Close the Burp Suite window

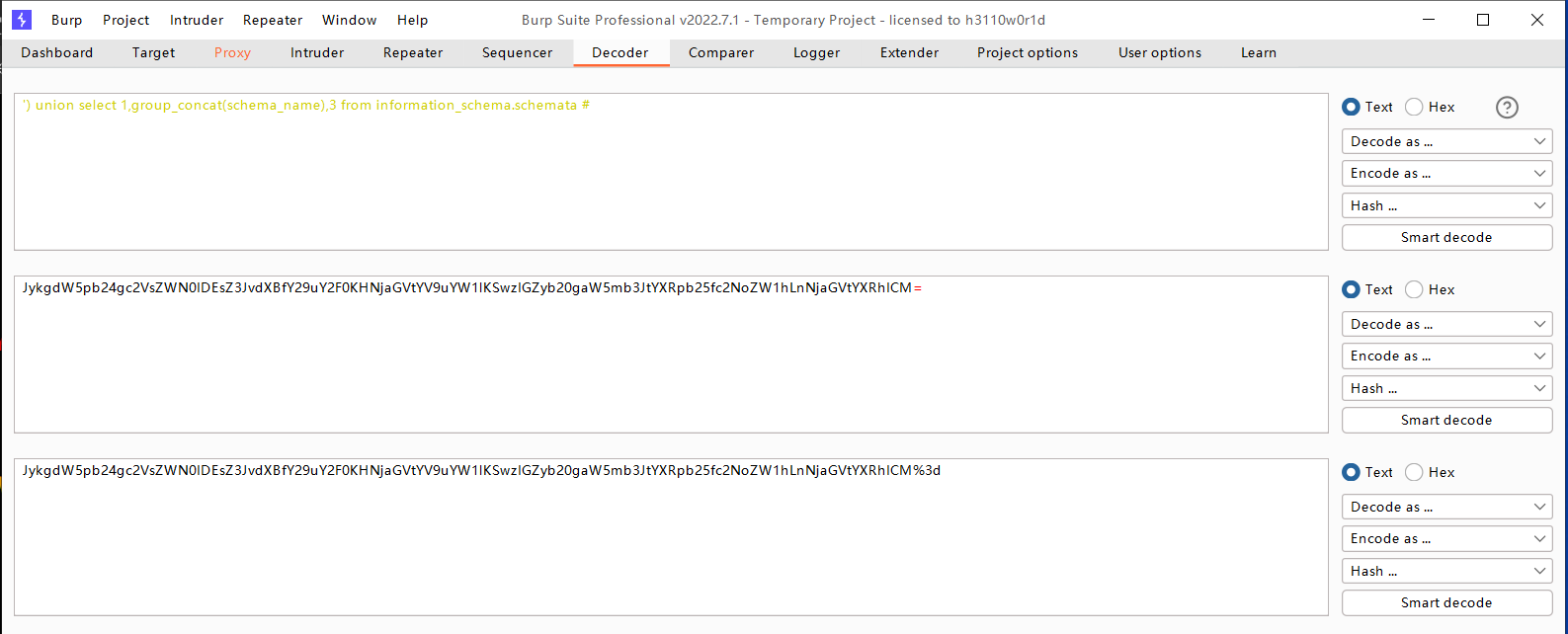1537,20
